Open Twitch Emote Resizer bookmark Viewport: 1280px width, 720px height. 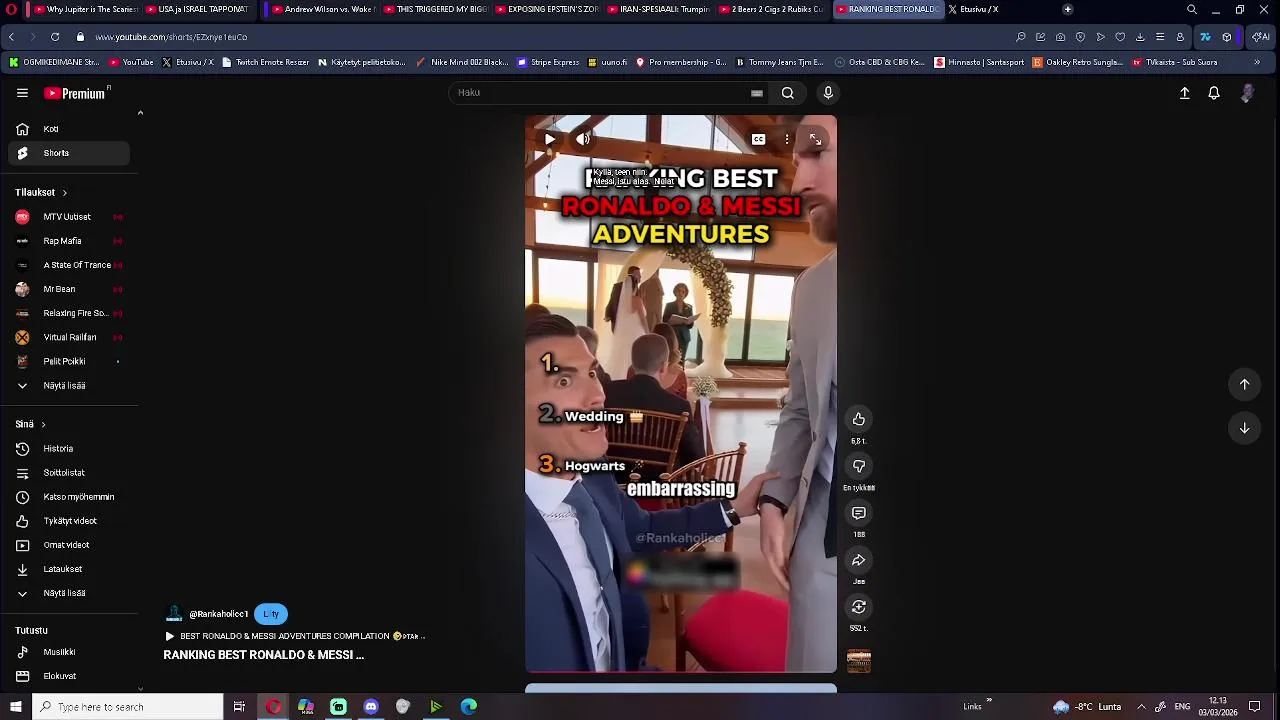tap(265, 62)
